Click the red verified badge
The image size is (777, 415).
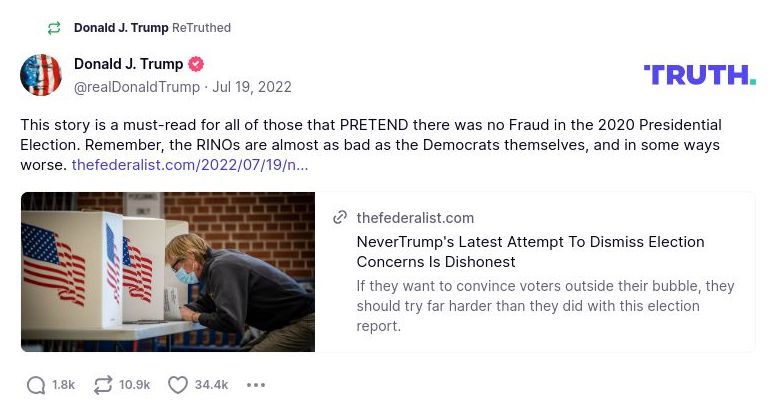[x=197, y=64]
